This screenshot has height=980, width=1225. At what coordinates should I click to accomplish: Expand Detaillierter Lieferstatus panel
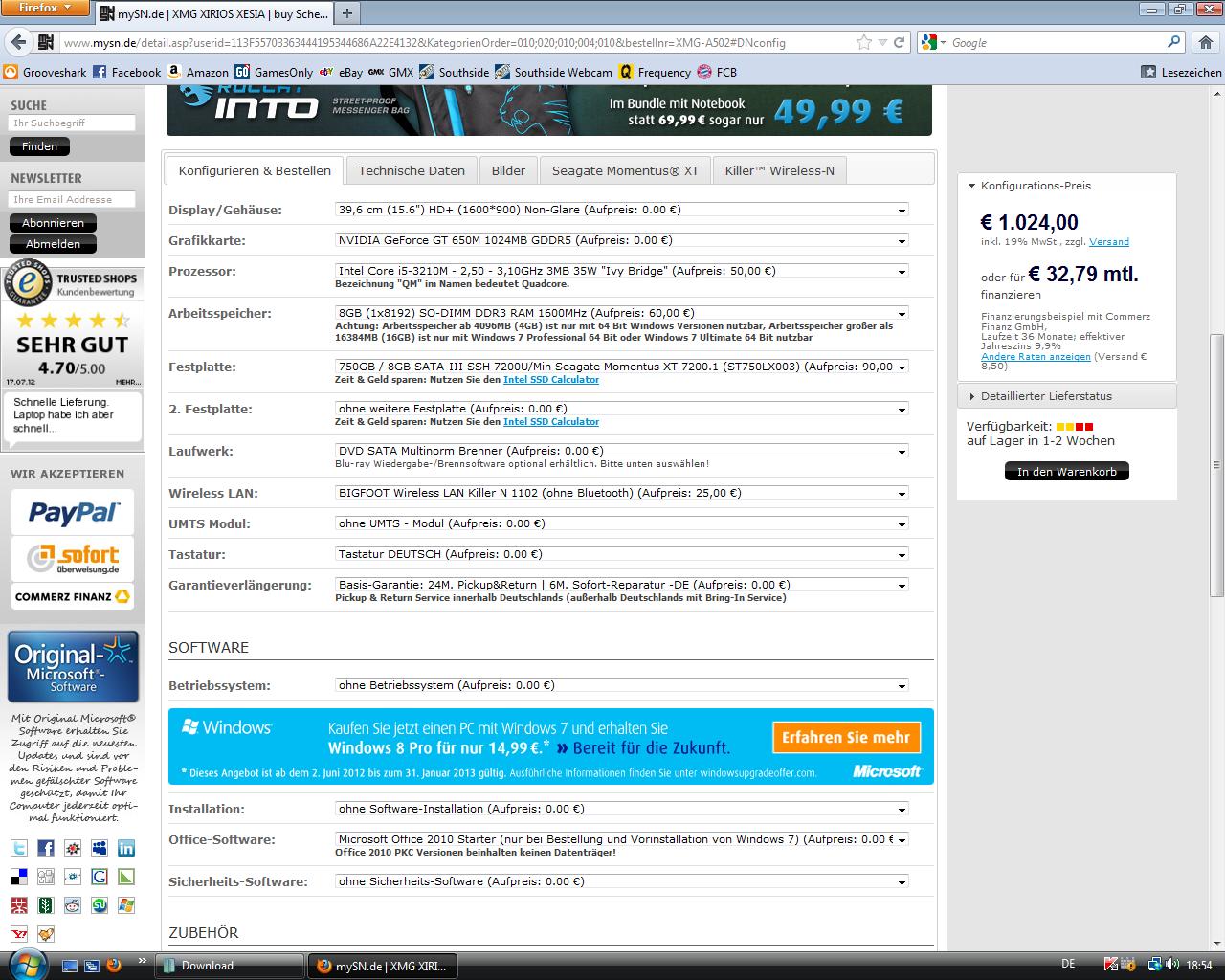point(1067,396)
